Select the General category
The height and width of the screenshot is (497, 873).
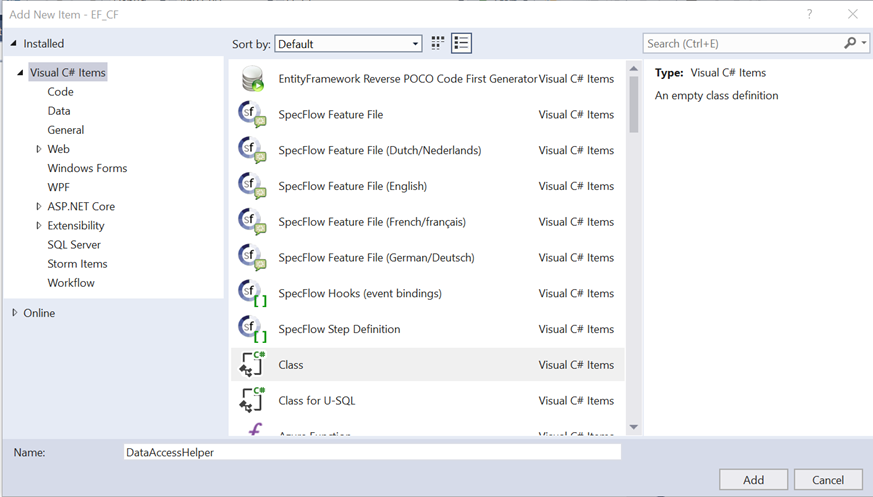[66, 130]
